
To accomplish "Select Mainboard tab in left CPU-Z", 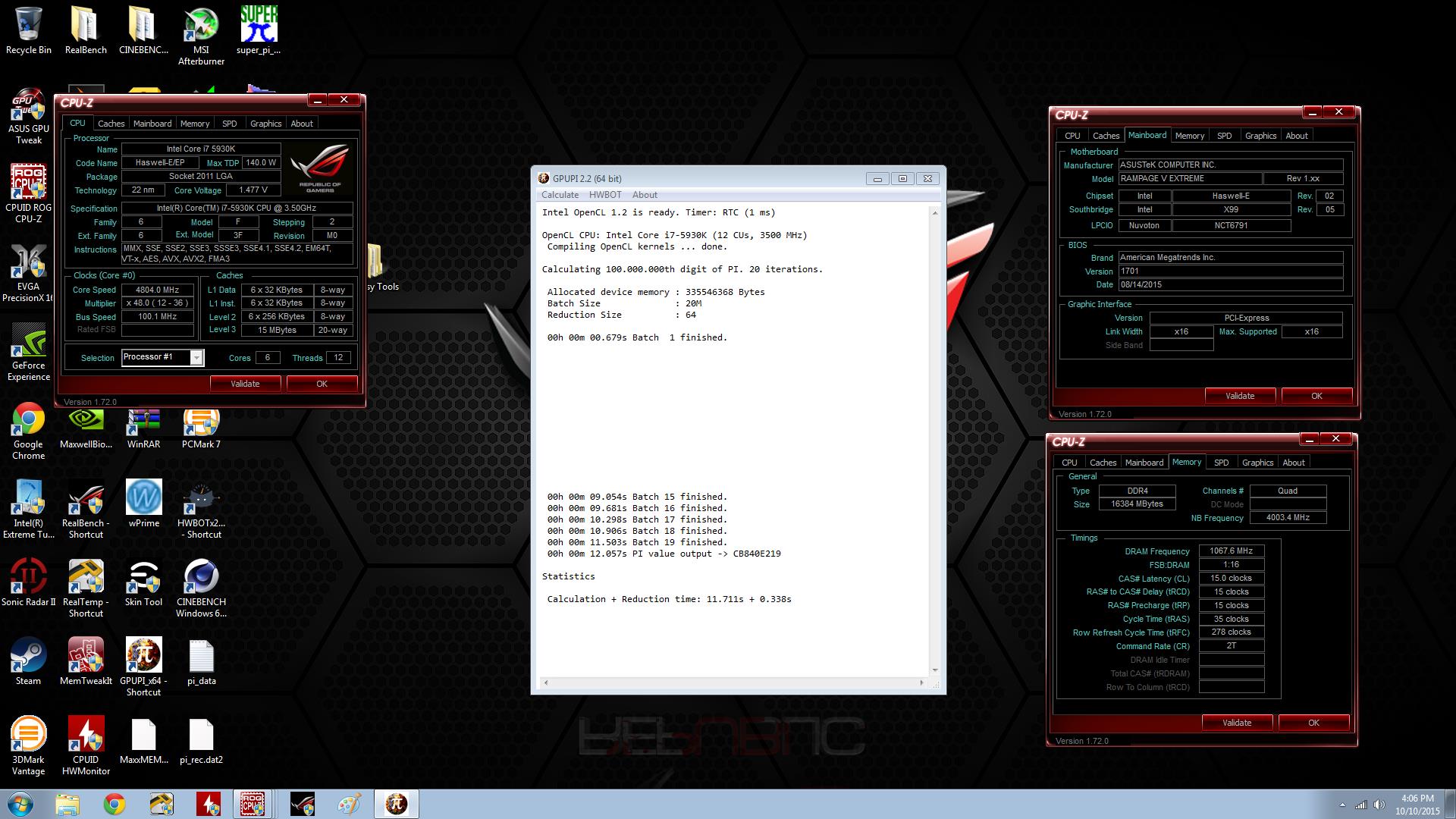I will pyautogui.click(x=152, y=124).
